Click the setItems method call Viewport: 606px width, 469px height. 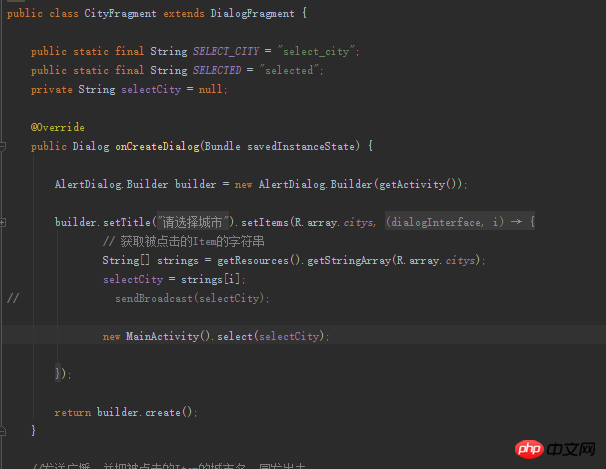pyautogui.click(x=265, y=222)
